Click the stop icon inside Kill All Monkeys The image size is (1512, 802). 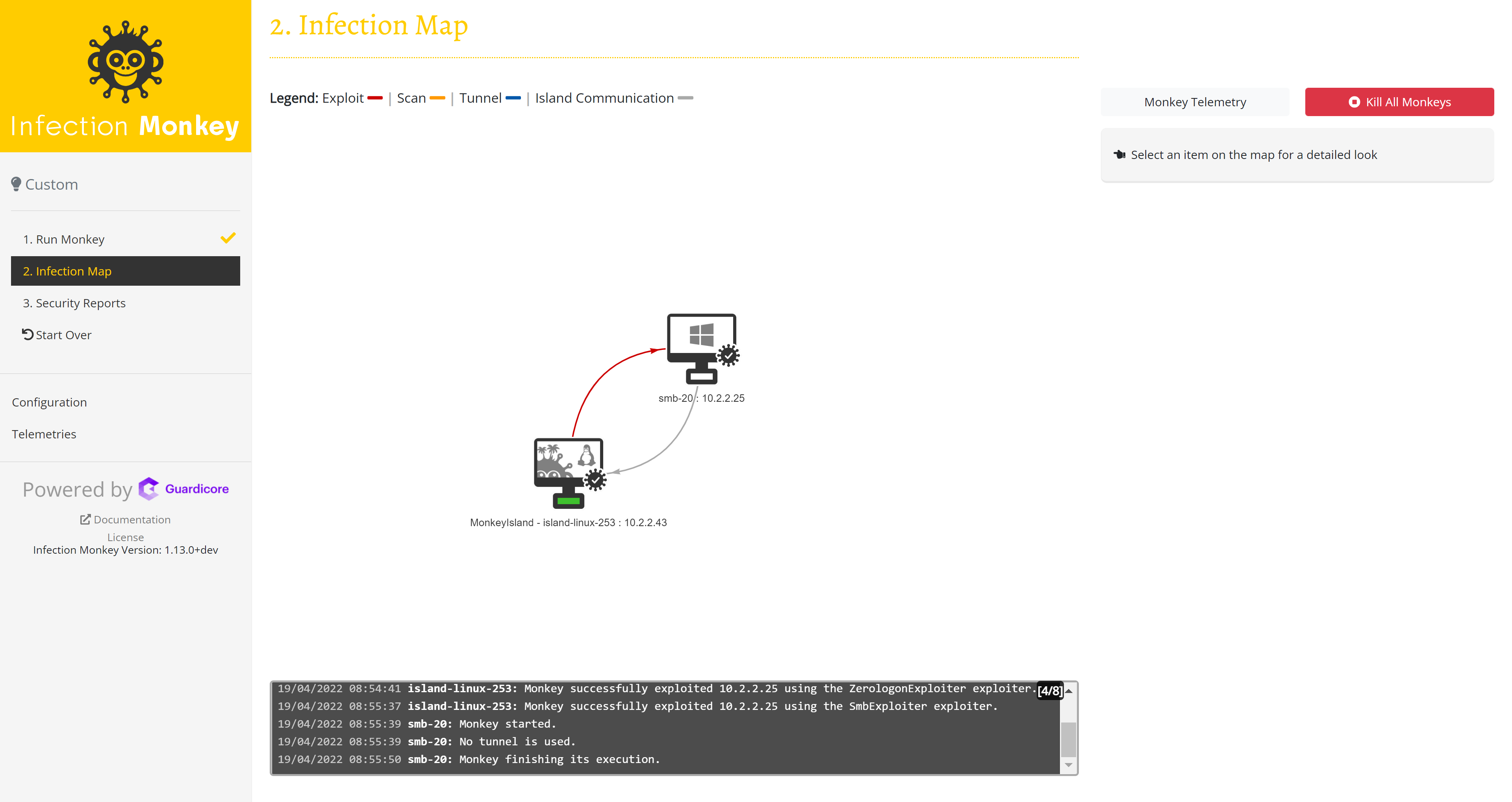click(x=1354, y=102)
